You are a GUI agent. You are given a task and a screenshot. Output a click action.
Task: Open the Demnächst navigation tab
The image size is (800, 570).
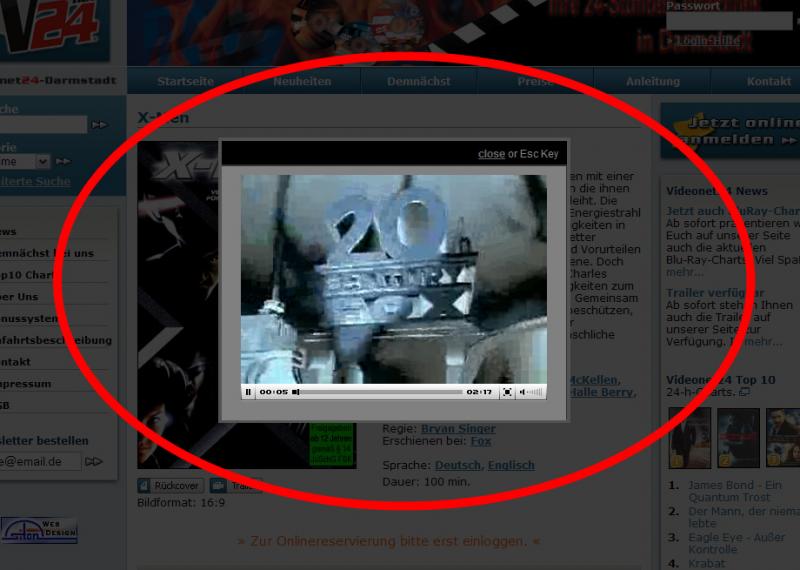[x=418, y=81]
